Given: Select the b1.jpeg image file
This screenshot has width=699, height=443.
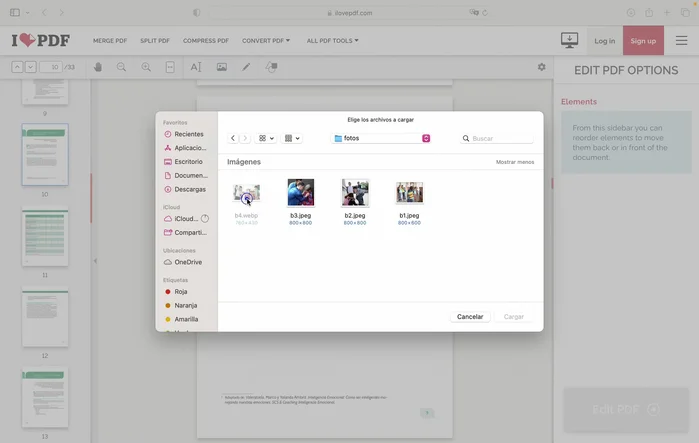Looking at the screenshot, I should pos(409,201).
